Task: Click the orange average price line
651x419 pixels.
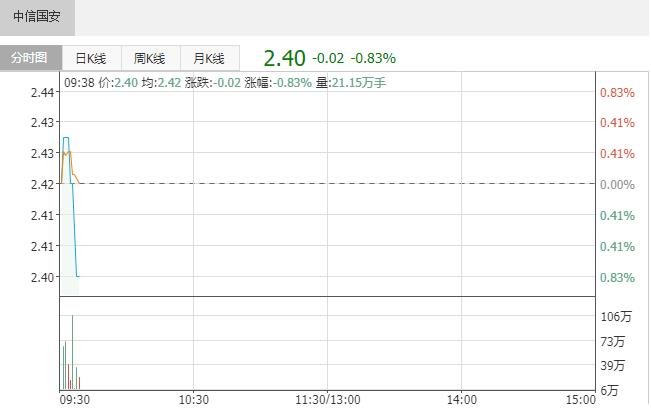Action: click(71, 164)
